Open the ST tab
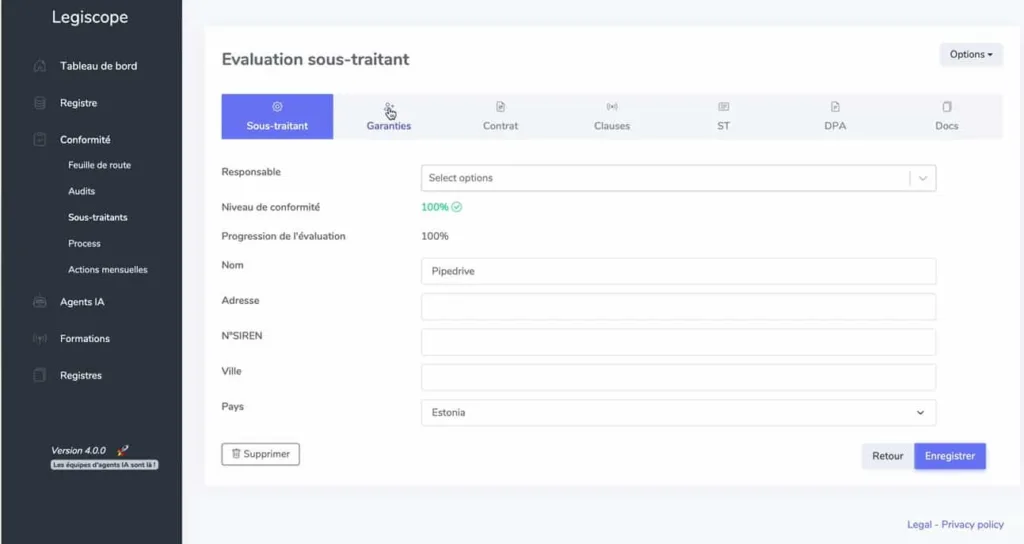Image resolution: width=1024 pixels, height=544 pixels. 723,117
